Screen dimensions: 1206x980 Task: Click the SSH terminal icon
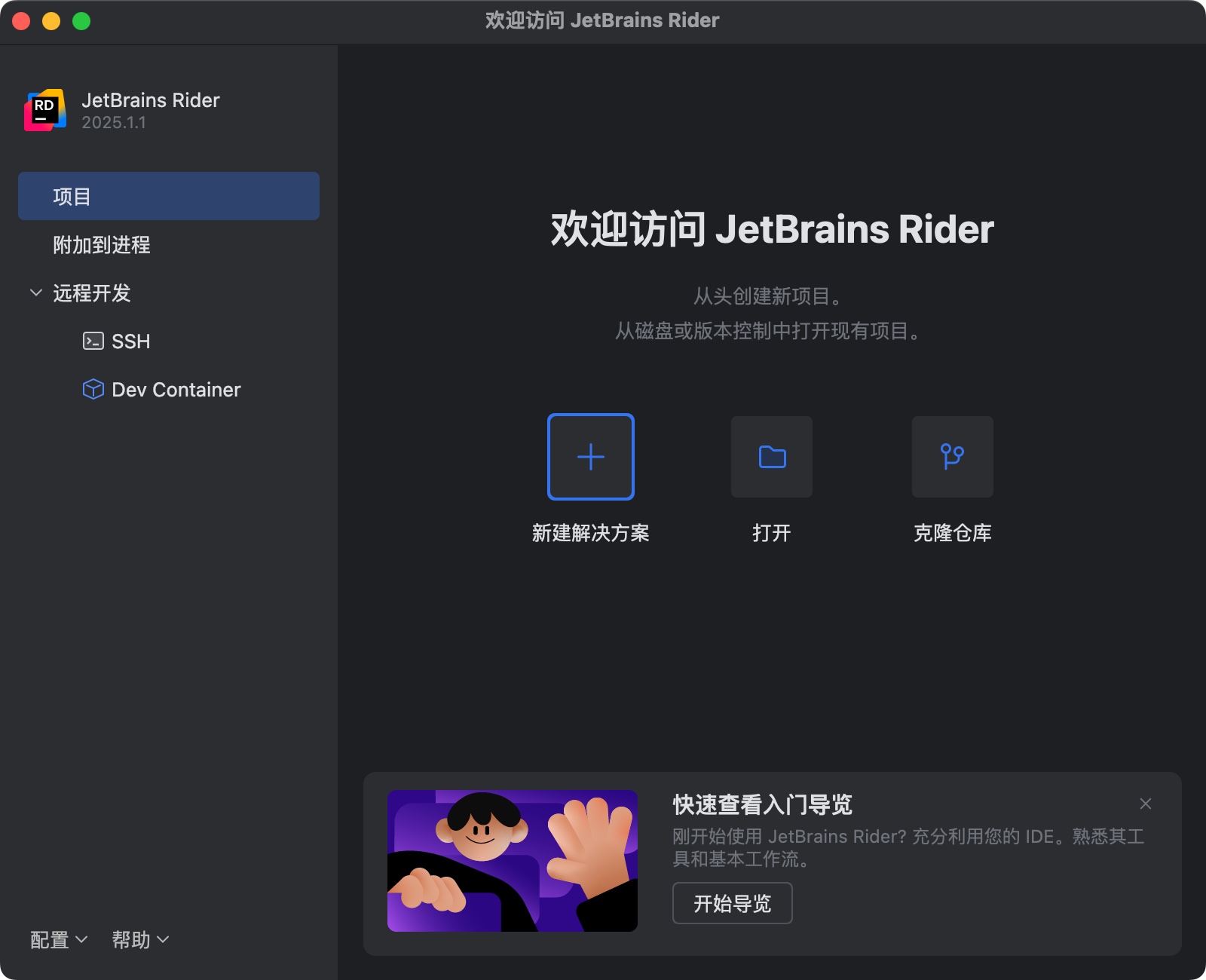pos(93,341)
